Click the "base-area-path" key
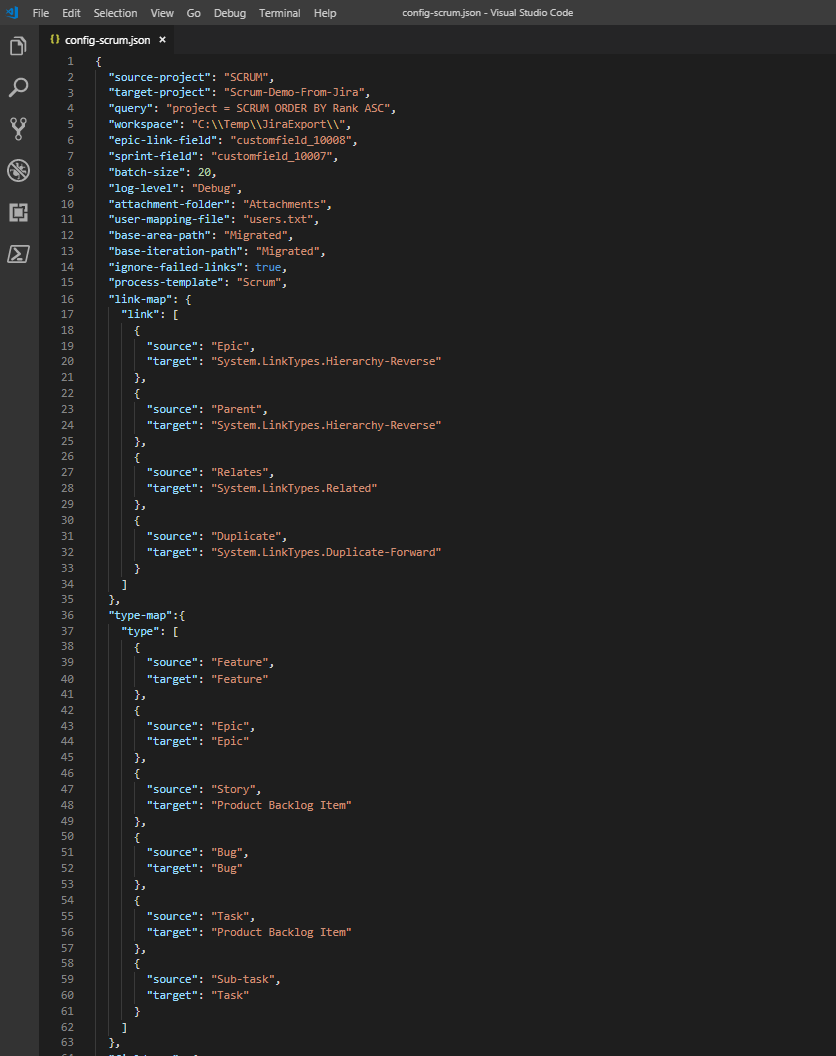Image resolution: width=836 pixels, height=1056 pixels. 160,236
